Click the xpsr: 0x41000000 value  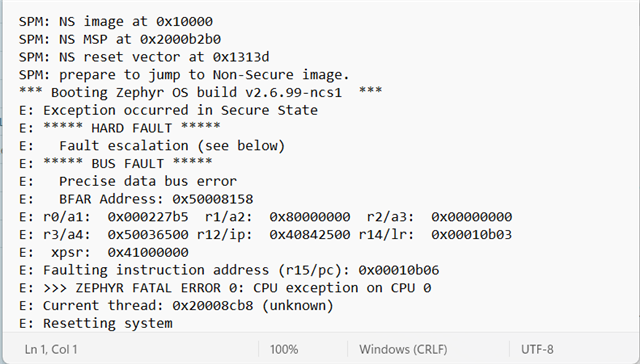point(148,252)
